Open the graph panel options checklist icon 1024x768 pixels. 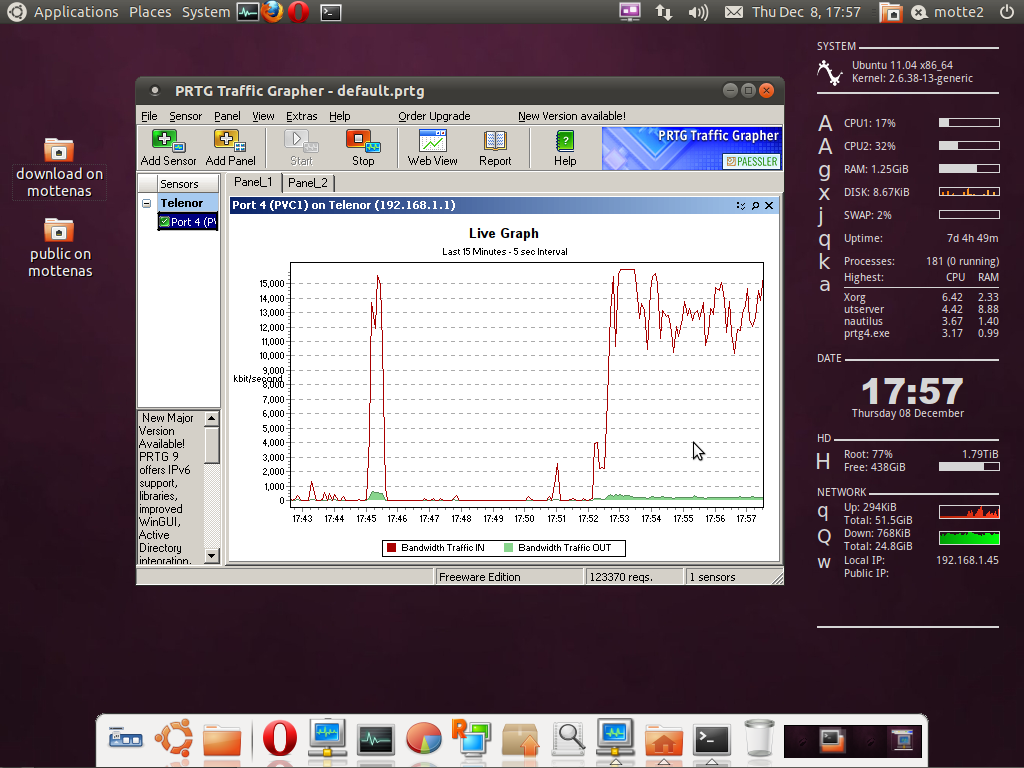point(741,205)
